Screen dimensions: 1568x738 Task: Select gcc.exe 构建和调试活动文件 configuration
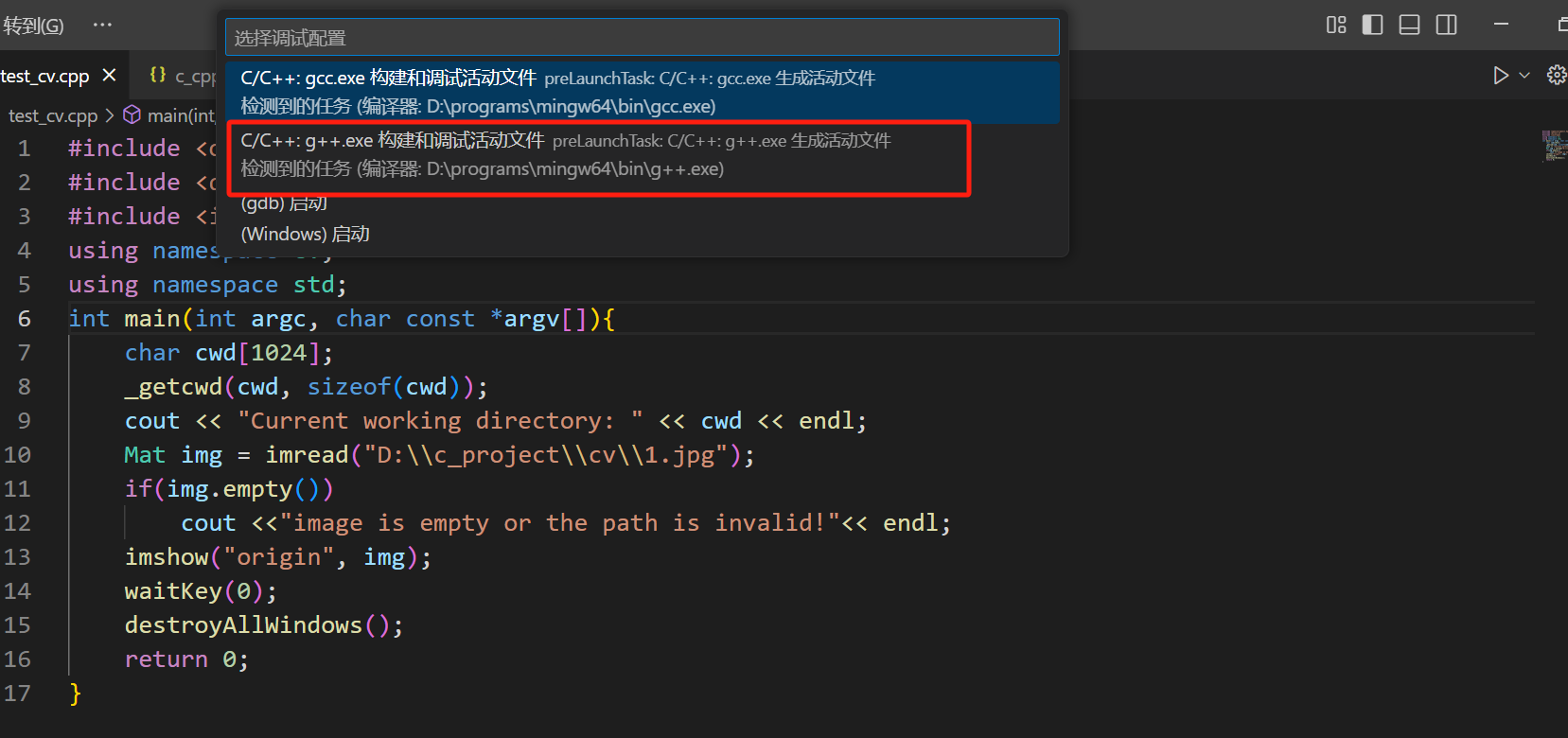642,92
